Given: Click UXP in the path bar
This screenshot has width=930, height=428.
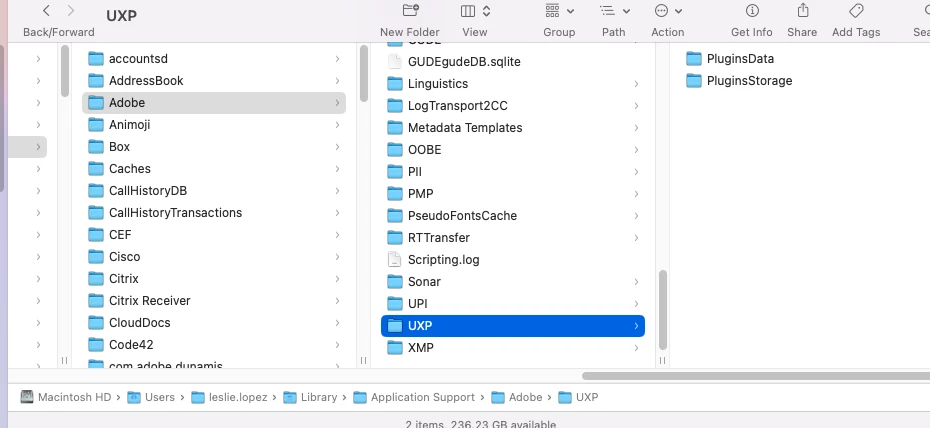Looking at the screenshot, I should [x=578, y=397].
